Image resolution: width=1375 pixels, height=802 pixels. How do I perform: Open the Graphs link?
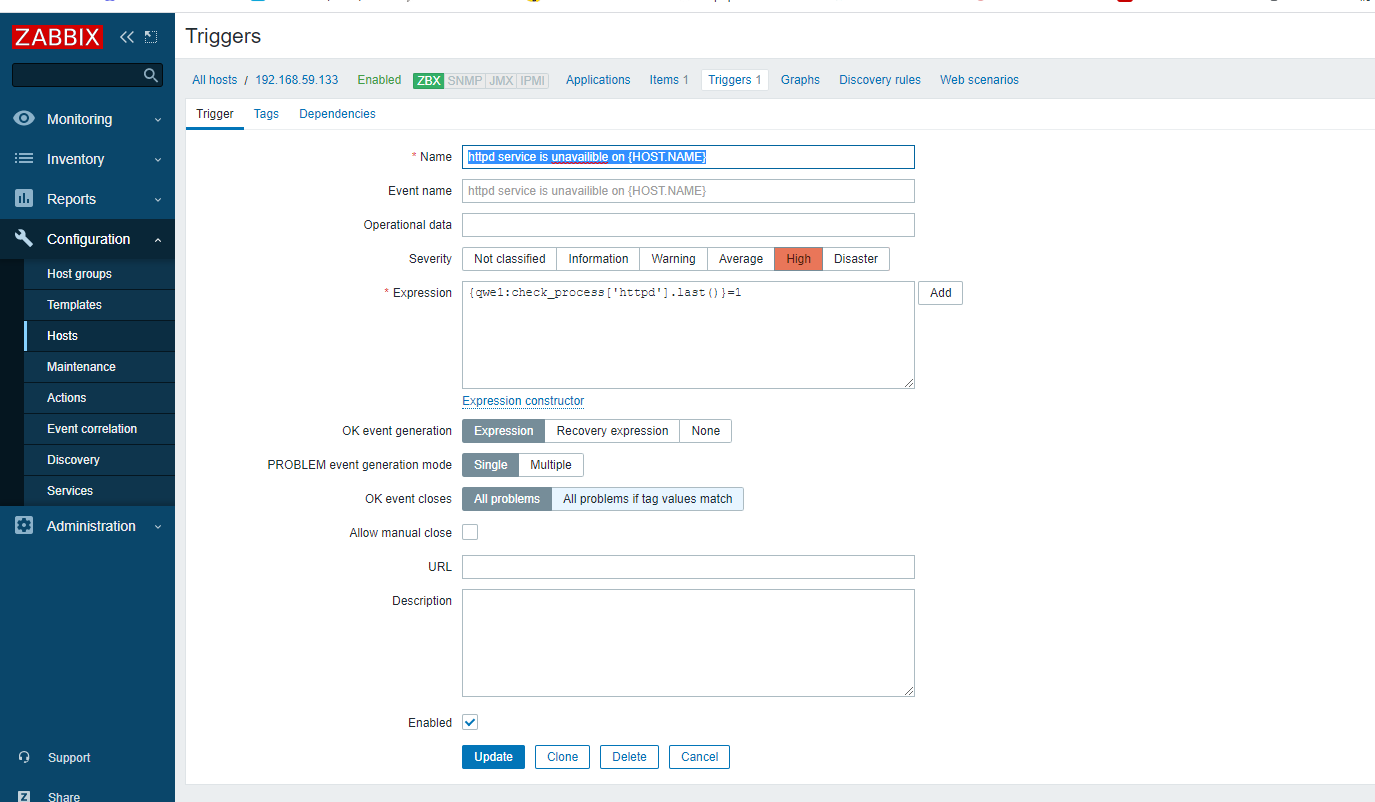pyautogui.click(x=800, y=80)
